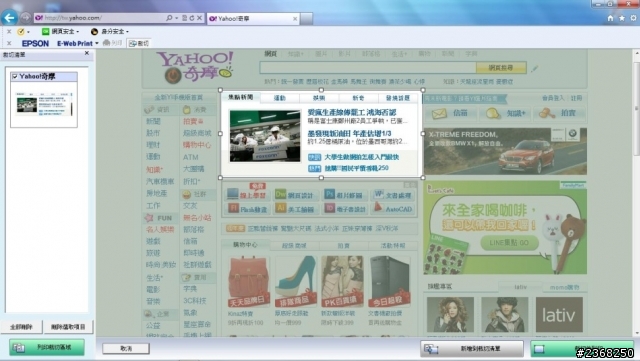Open the ATM link in Yahoo left navigation
The height and width of the screenshot is (361, 640).
pyautogui.click(x=191, y=157)
